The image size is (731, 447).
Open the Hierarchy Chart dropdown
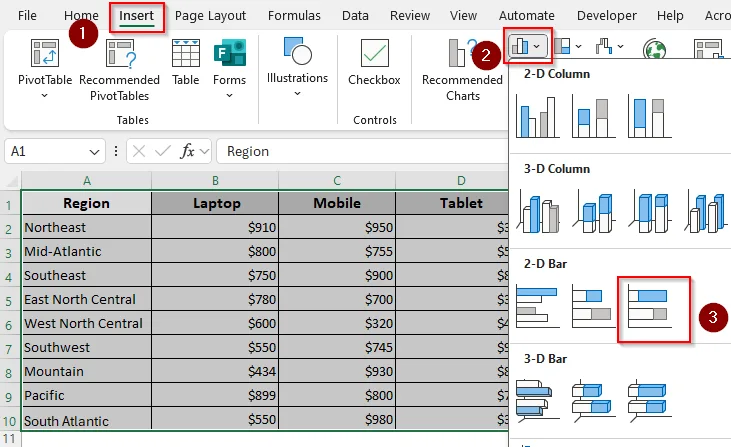pos(567,46)
